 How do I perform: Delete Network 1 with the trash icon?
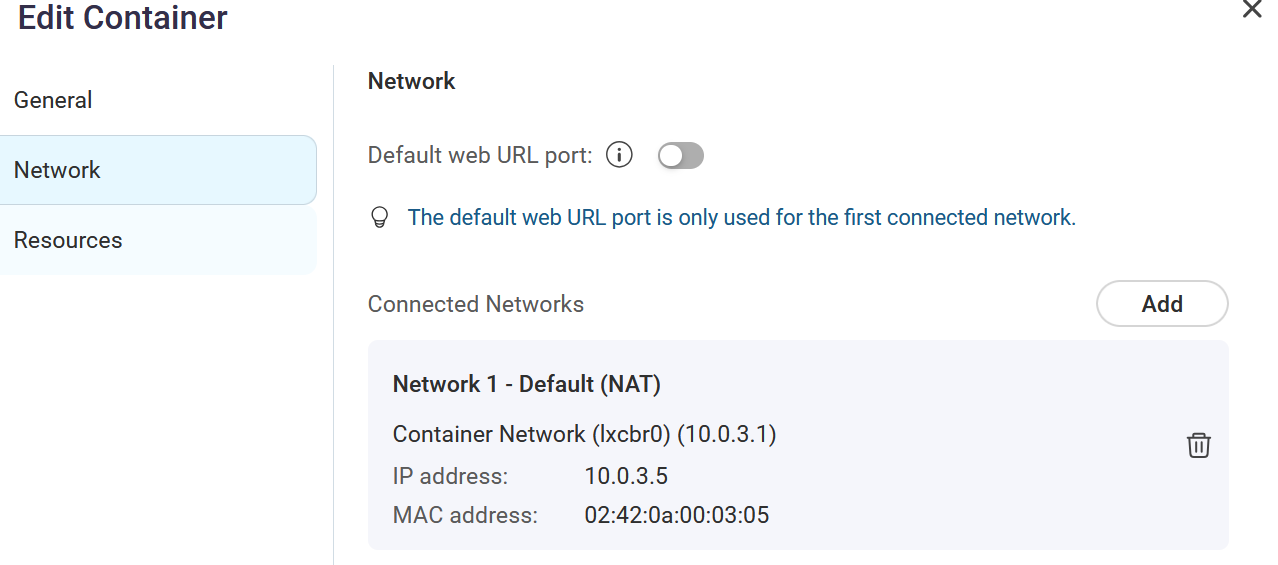(x=1198, y=446)
